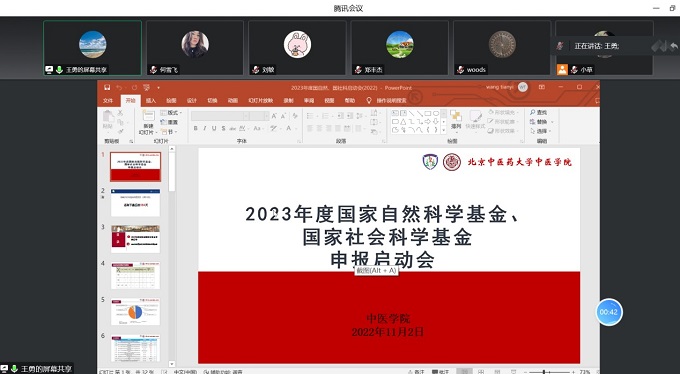Open the Layout (版式) dropdown
680x374 pixels.
(171, 113)
